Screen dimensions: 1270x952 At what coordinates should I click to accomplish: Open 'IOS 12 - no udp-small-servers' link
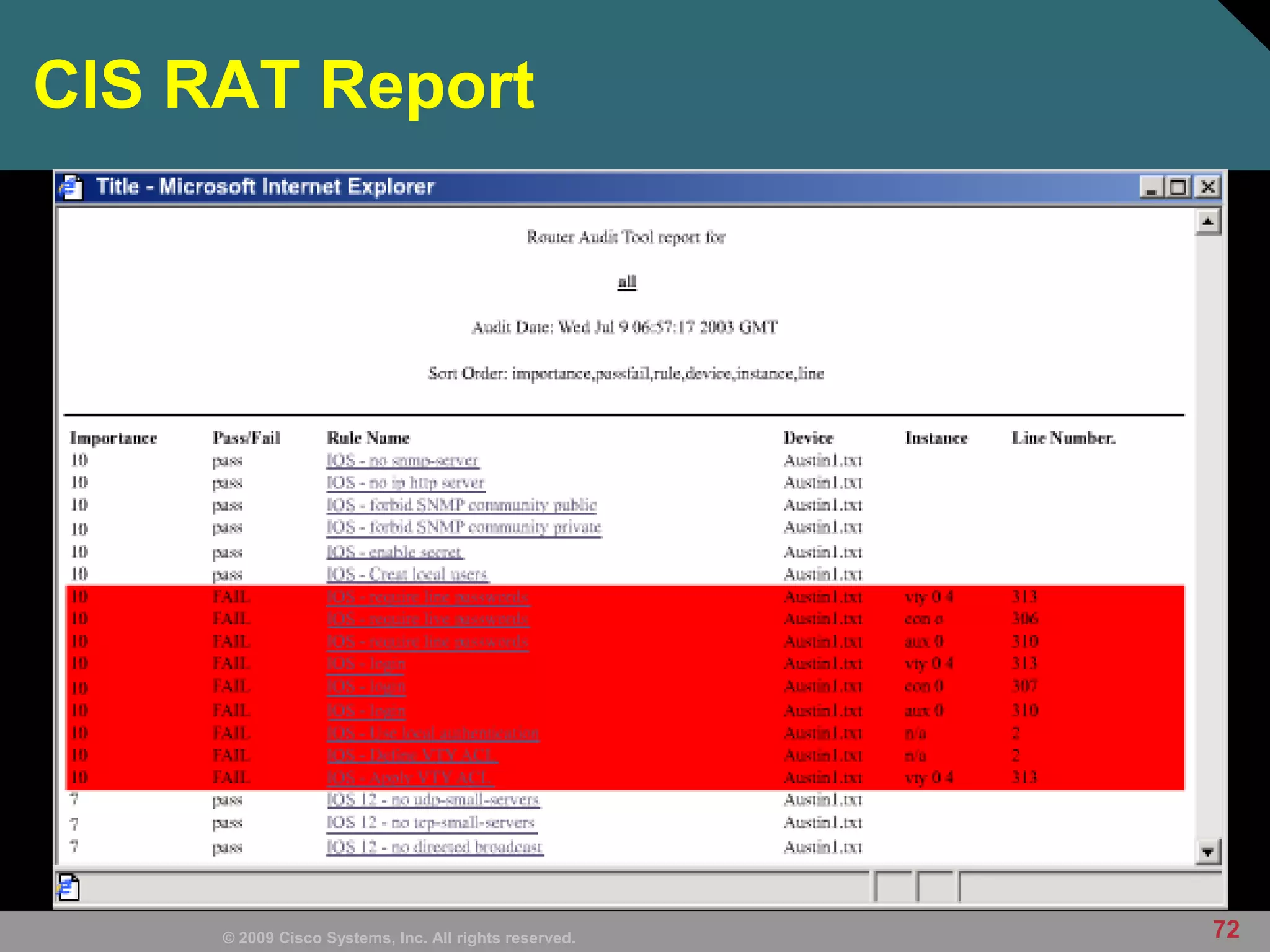[433, 800]
